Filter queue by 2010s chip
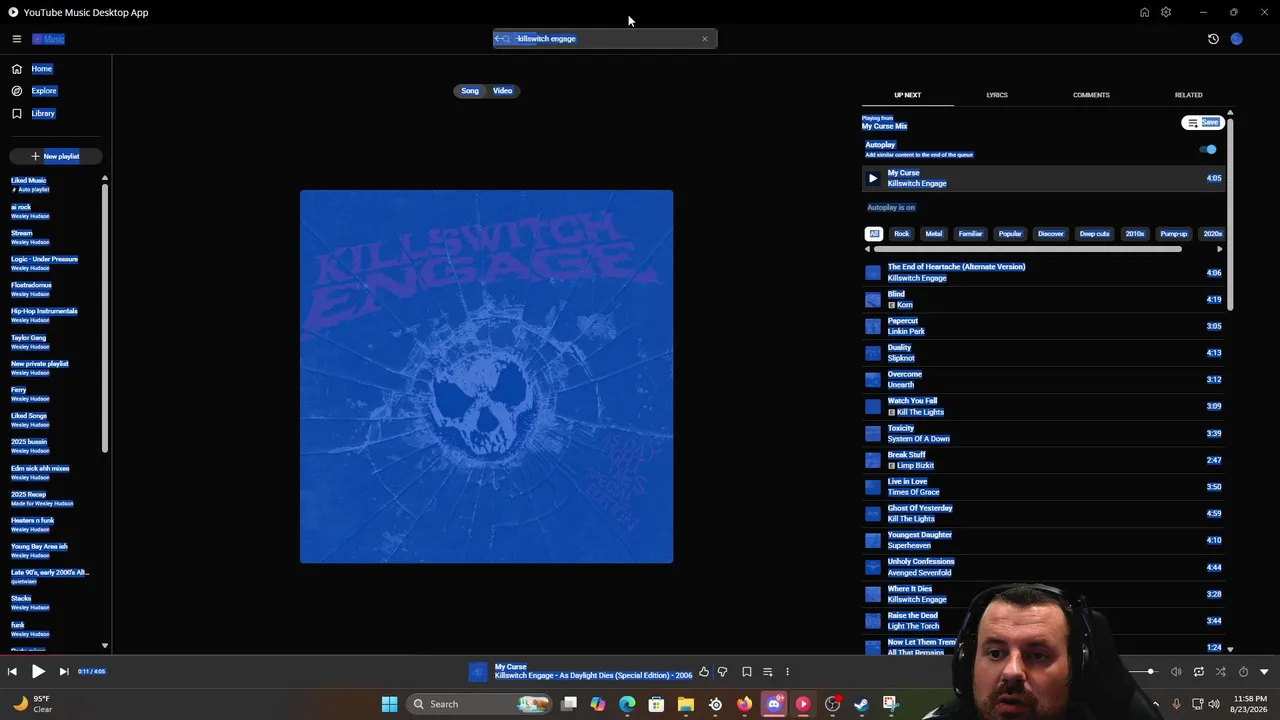This screenshot has height=720, width=1280. [1135, 234]
